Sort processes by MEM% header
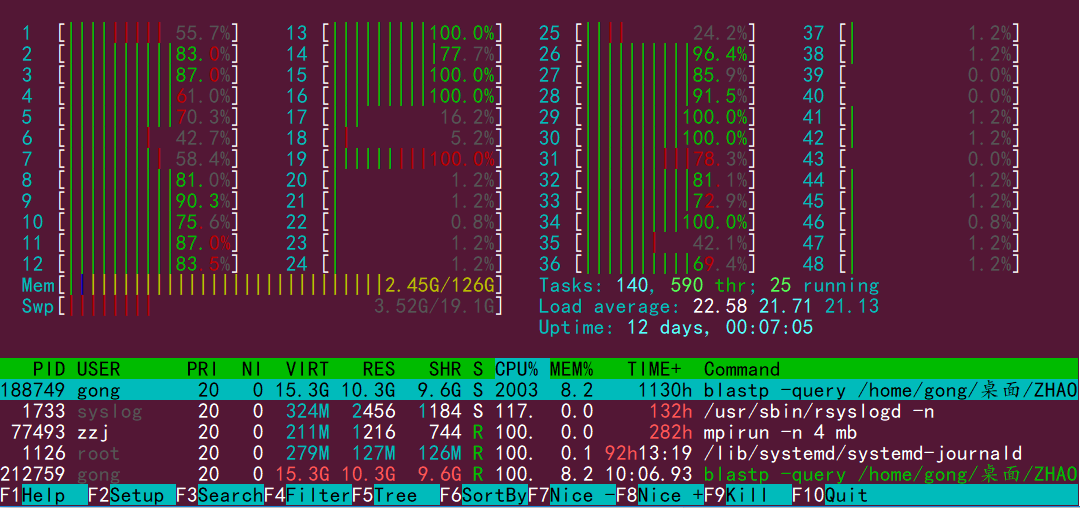 (x=572, y=369)
